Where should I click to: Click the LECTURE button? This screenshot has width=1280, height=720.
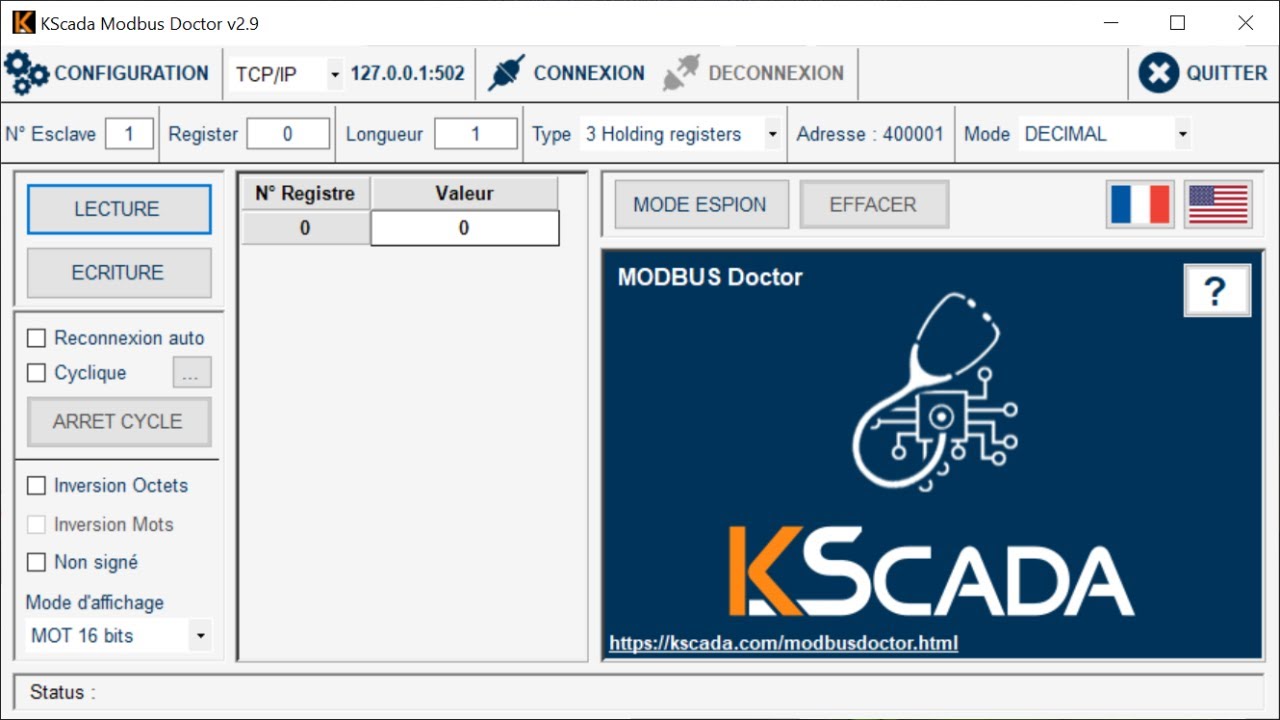(x=119, y=209)
